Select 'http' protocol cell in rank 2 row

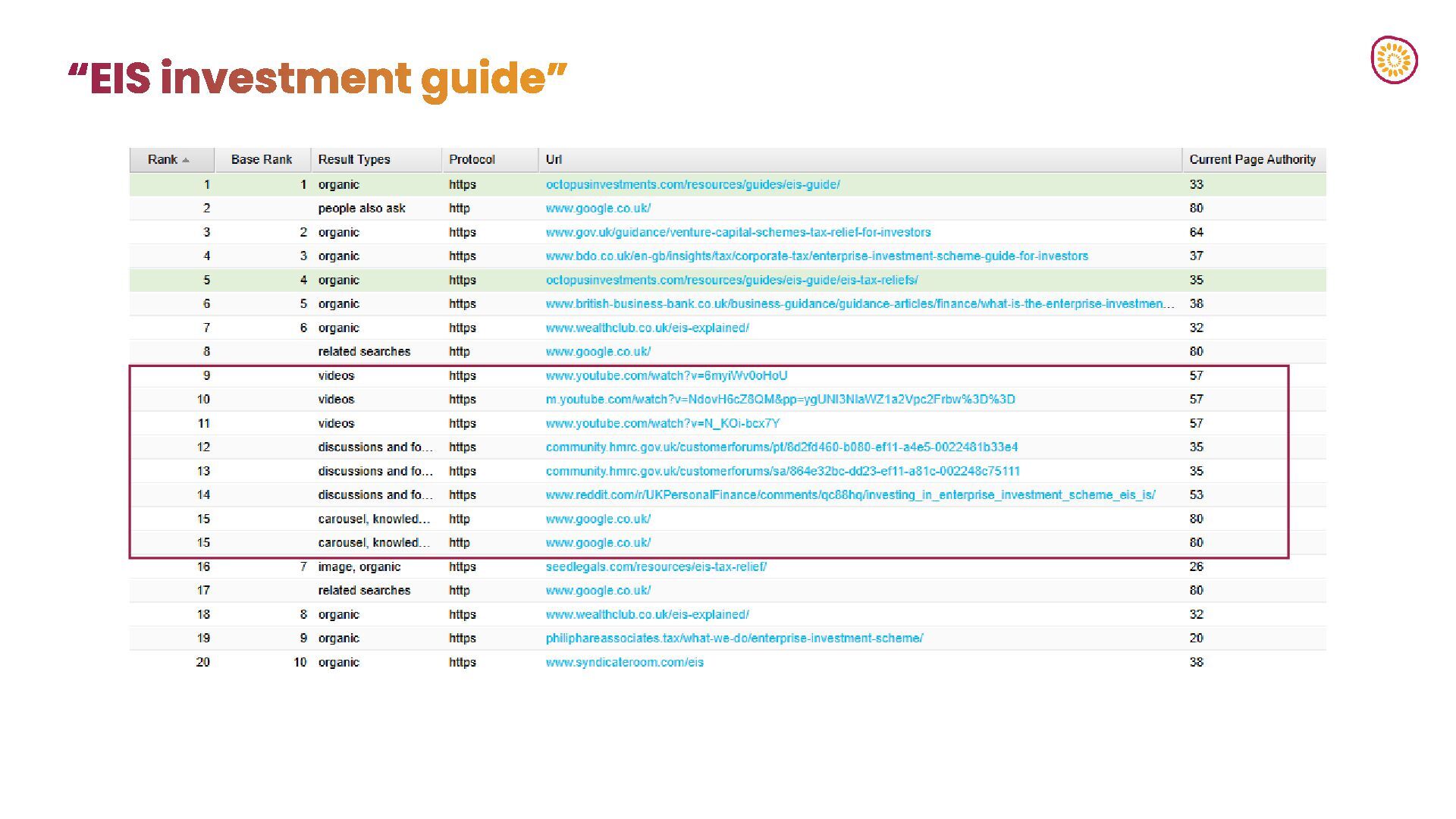(459, 208)
